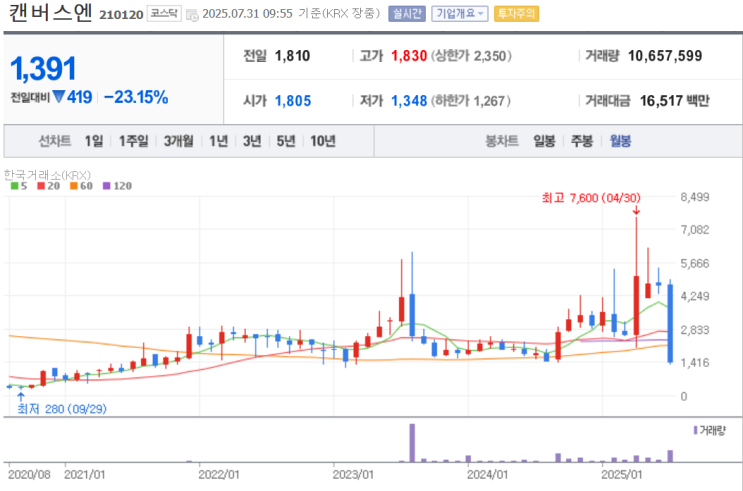Screen dimensions: 743x491
Task: Choose the 1년 chart range
Action: 218,141
